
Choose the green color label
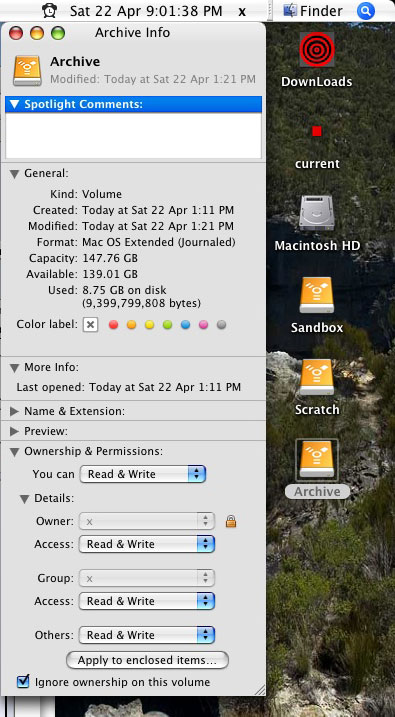tap(167, 325)
